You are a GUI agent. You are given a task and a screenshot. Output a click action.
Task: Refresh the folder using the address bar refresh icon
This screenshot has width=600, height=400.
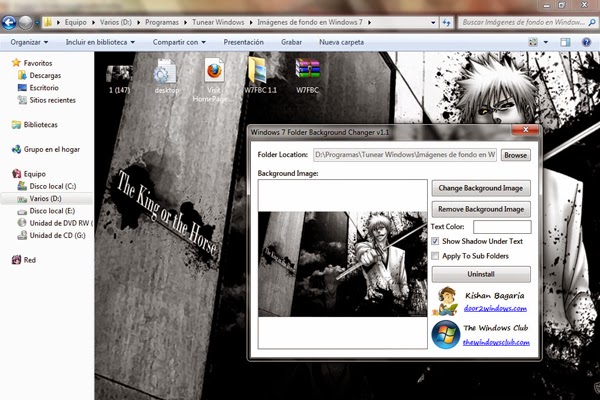click(x=446, y=23)
